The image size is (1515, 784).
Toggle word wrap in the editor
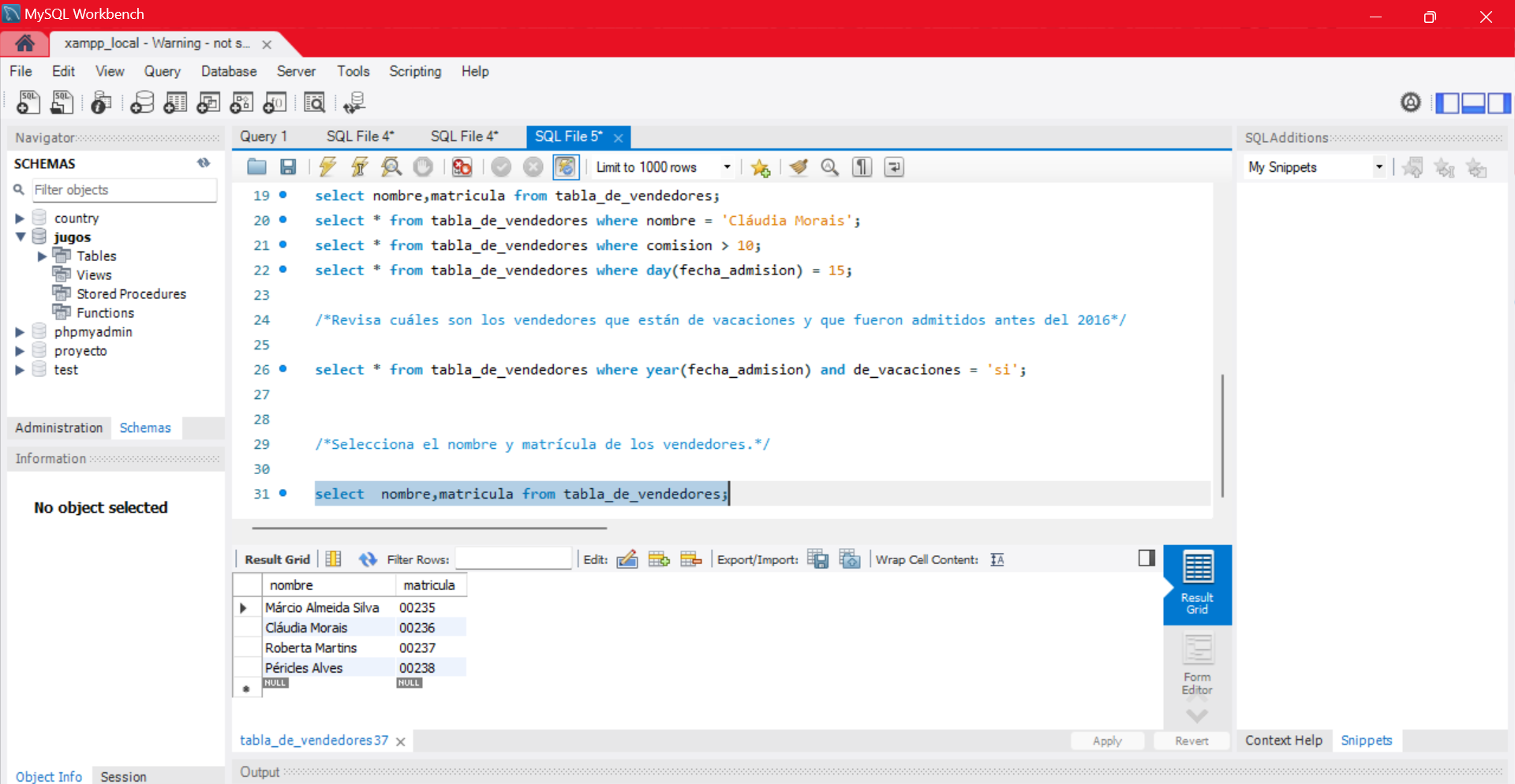[894, 167]
